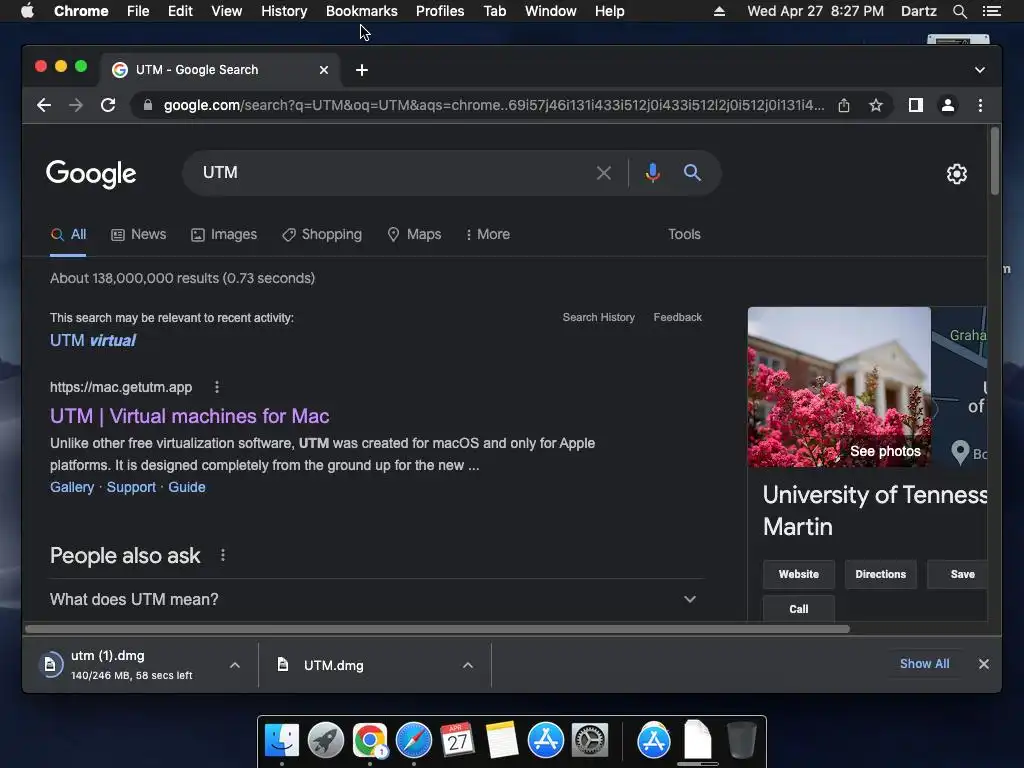Image resolution: width=1024 pixels, height=768 pixels.
Task: Go back to the previous page
Action: coord(44,105)
